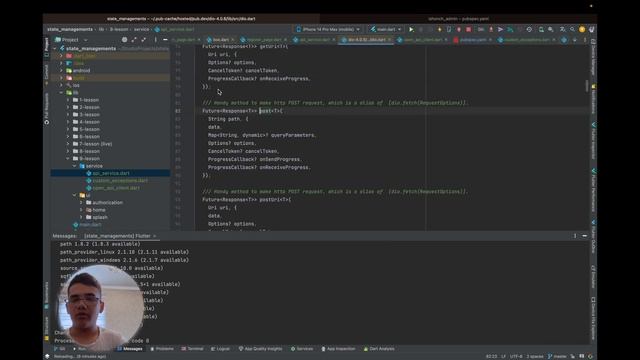Click on the postUri method name in editor
Image resolution: width=640 pixels, height=360 pixels.
[x=271, y=200]
